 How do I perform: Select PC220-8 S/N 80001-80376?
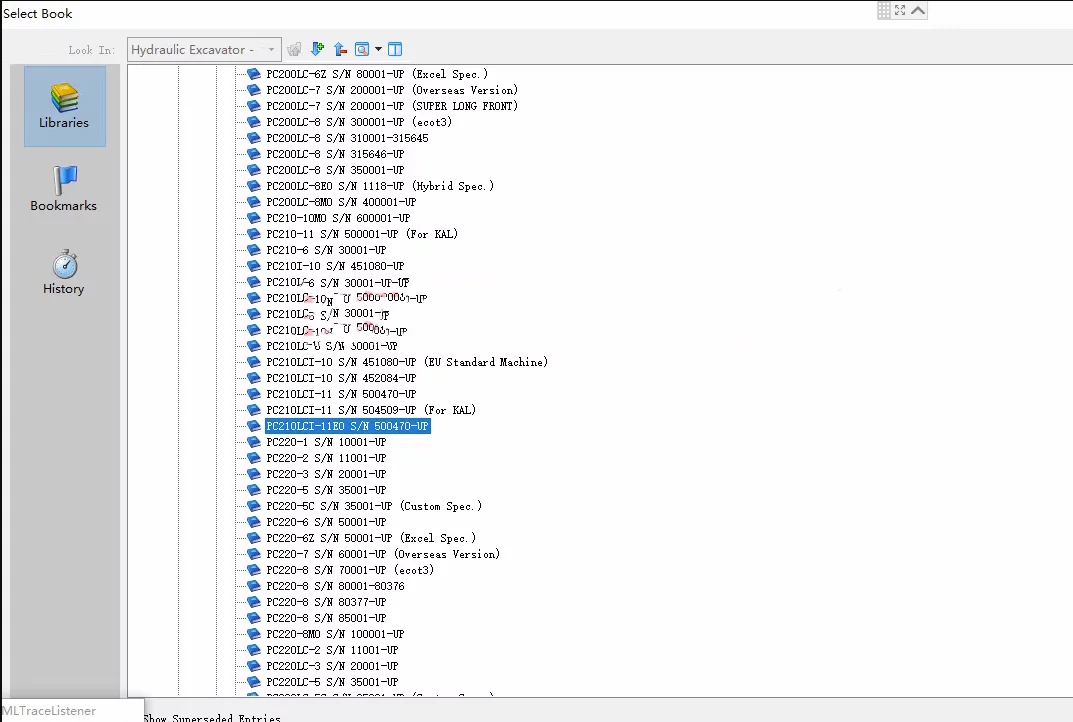(335, 586)
